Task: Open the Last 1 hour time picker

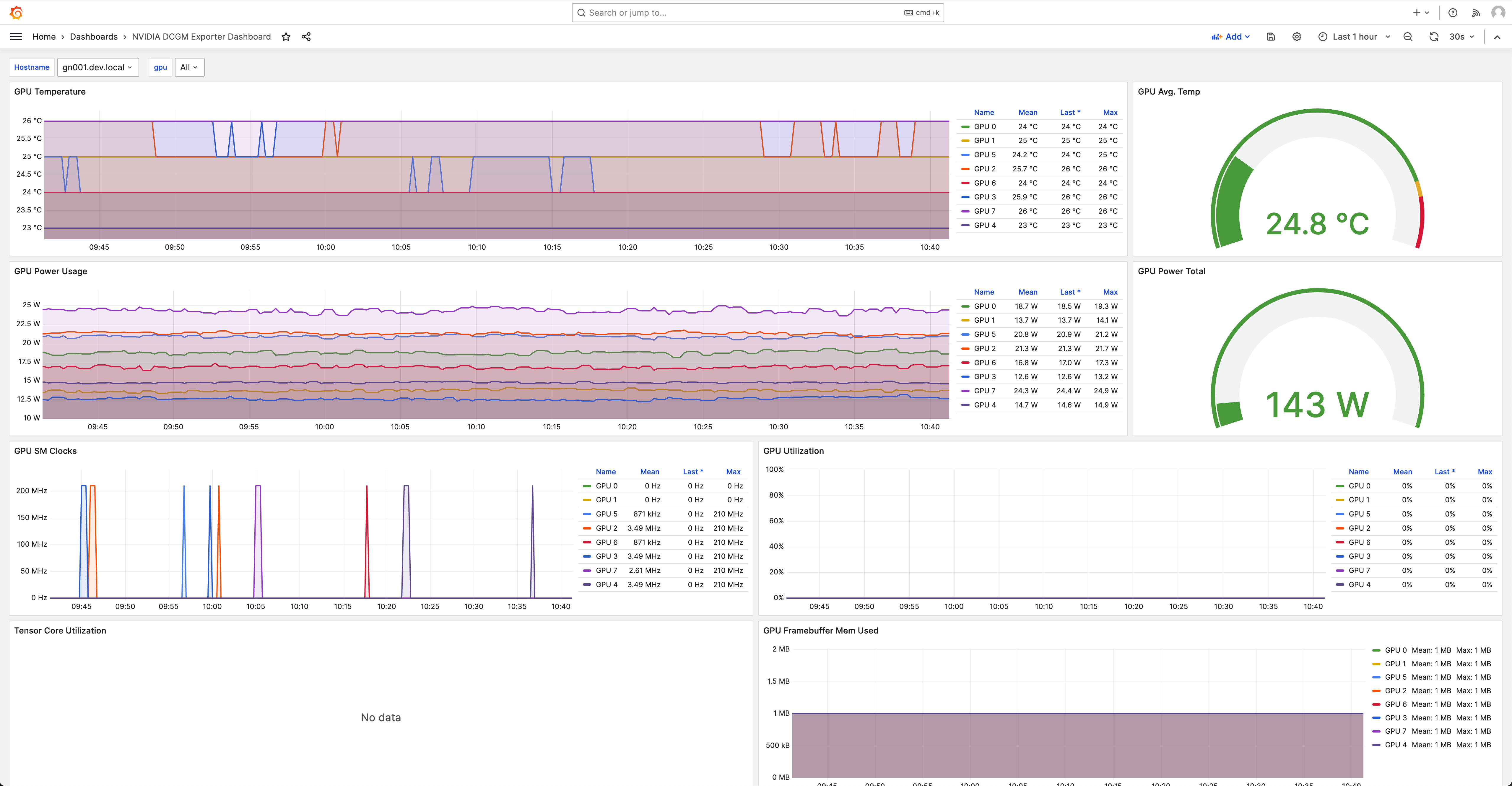Action: tap(1354, 36)
